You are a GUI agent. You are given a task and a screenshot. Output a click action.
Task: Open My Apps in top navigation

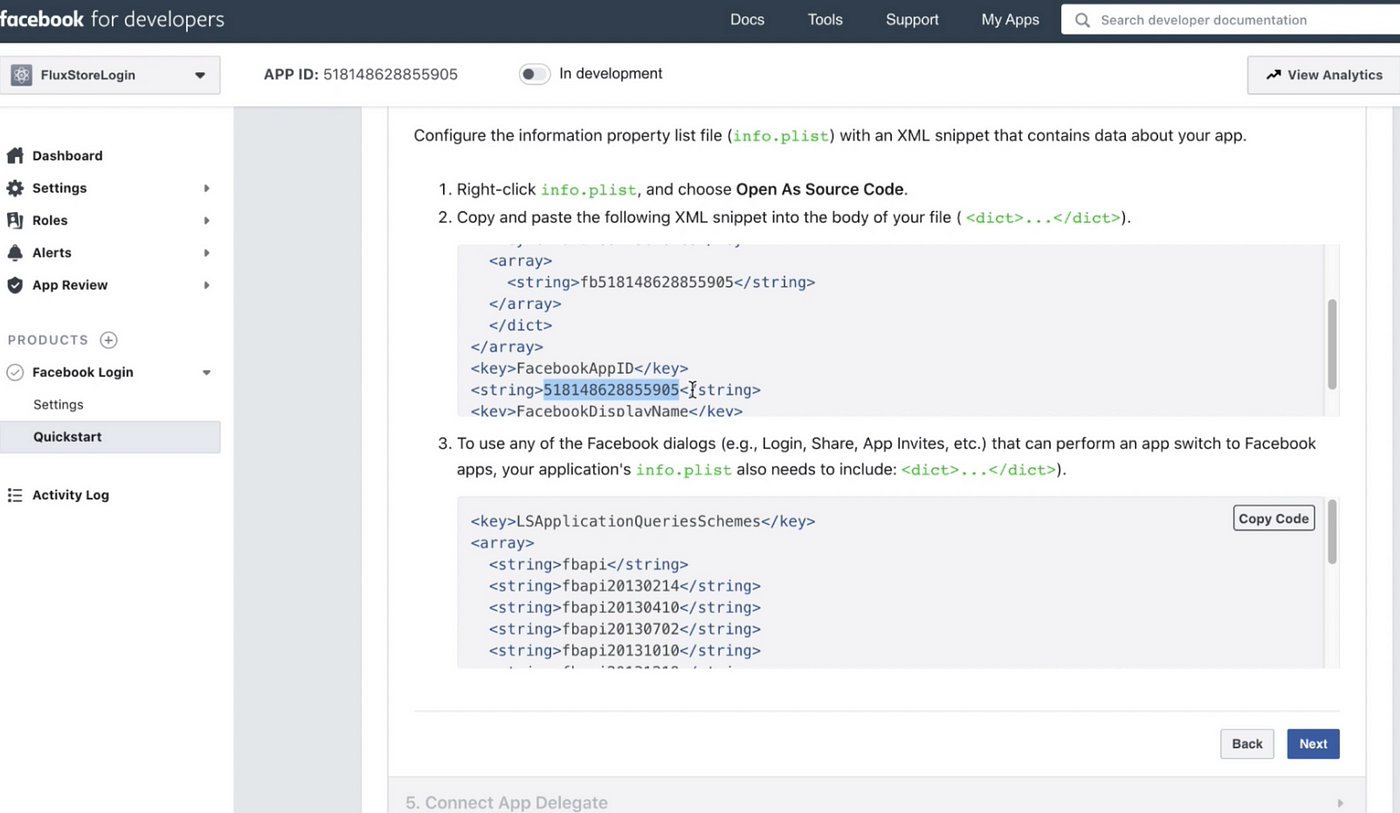[x=1010, y=20]
